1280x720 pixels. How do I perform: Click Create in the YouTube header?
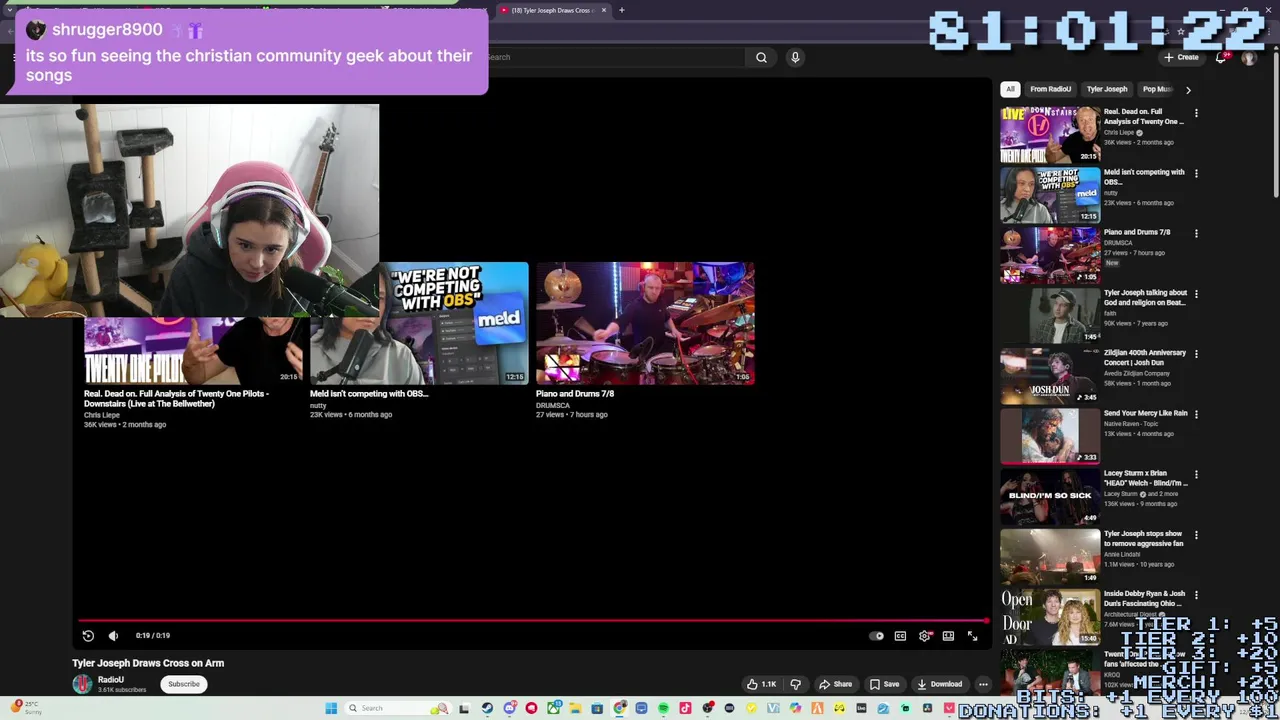point(1181,57)
